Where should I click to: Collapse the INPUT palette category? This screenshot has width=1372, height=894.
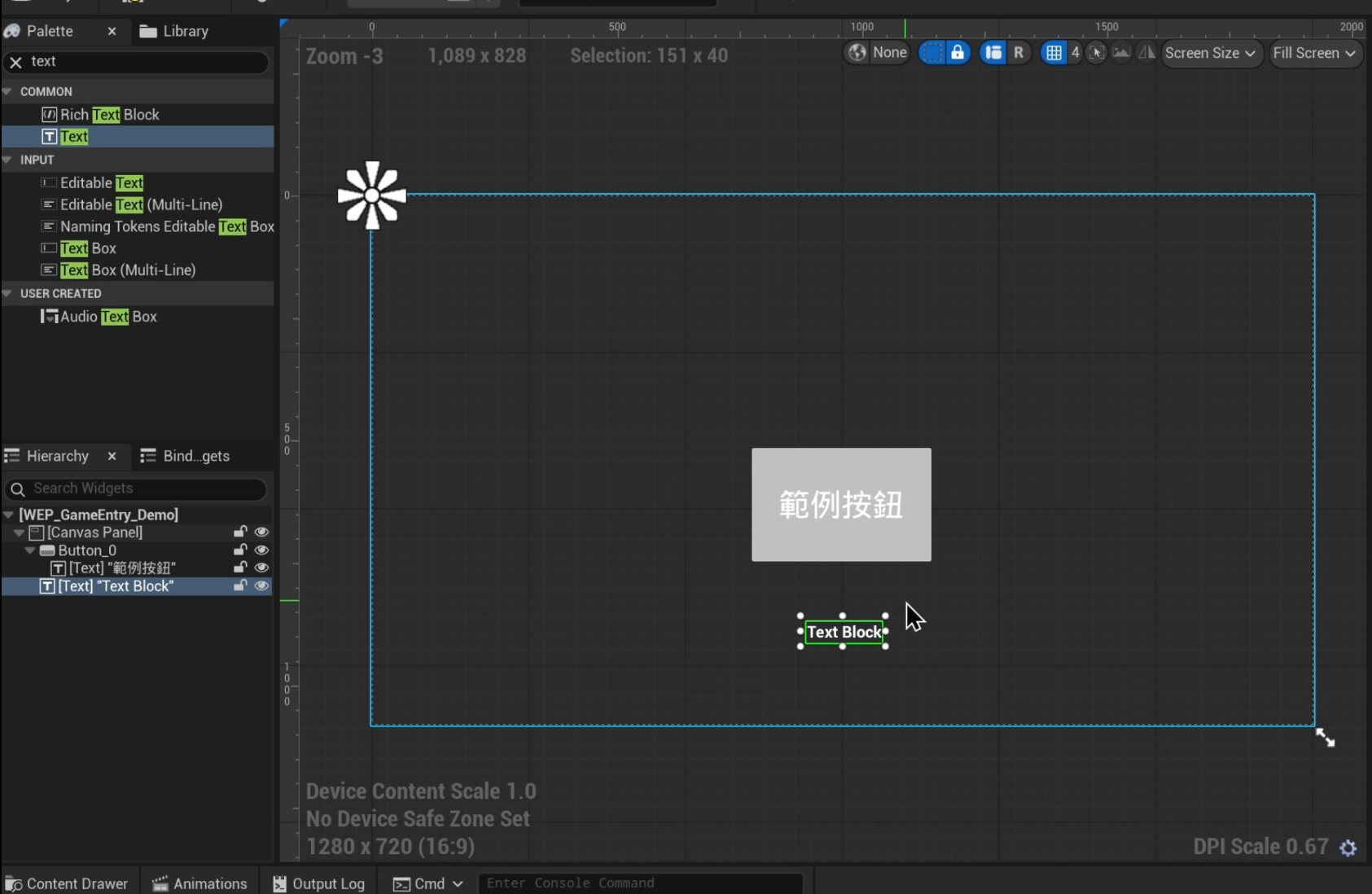tap(8, 160)
